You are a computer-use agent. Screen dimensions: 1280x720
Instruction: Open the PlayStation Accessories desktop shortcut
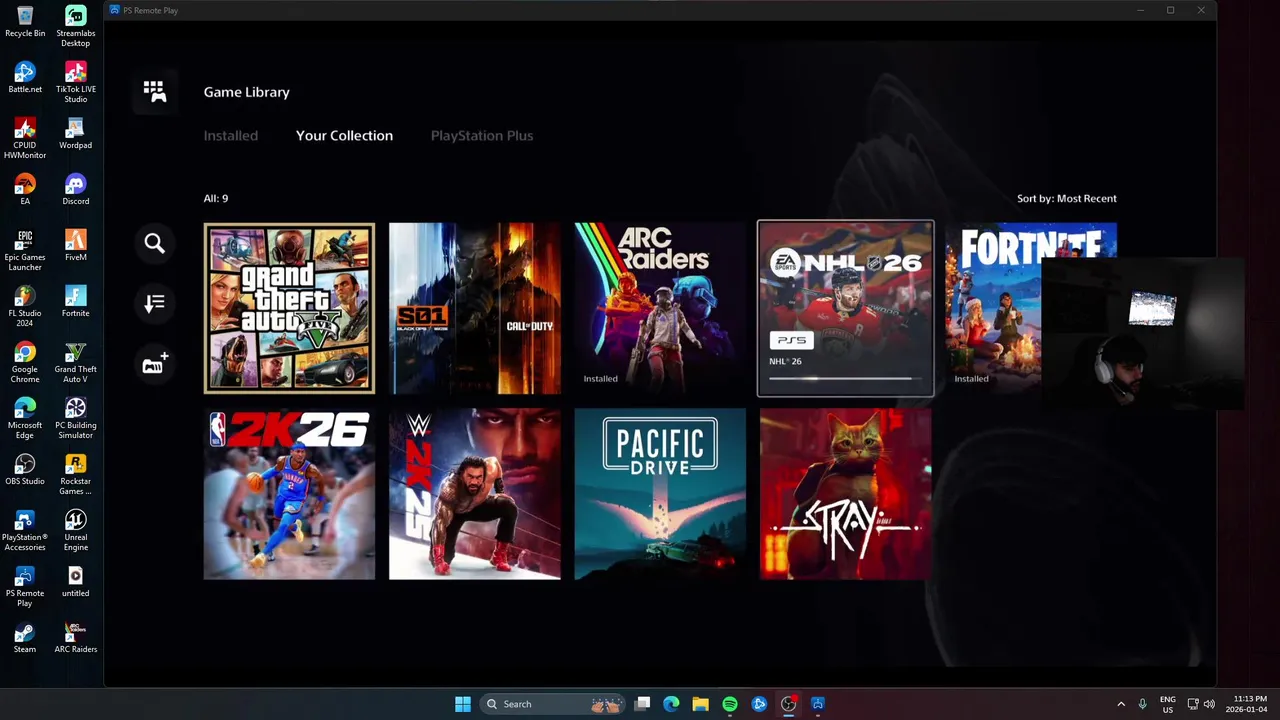point(25,531)
